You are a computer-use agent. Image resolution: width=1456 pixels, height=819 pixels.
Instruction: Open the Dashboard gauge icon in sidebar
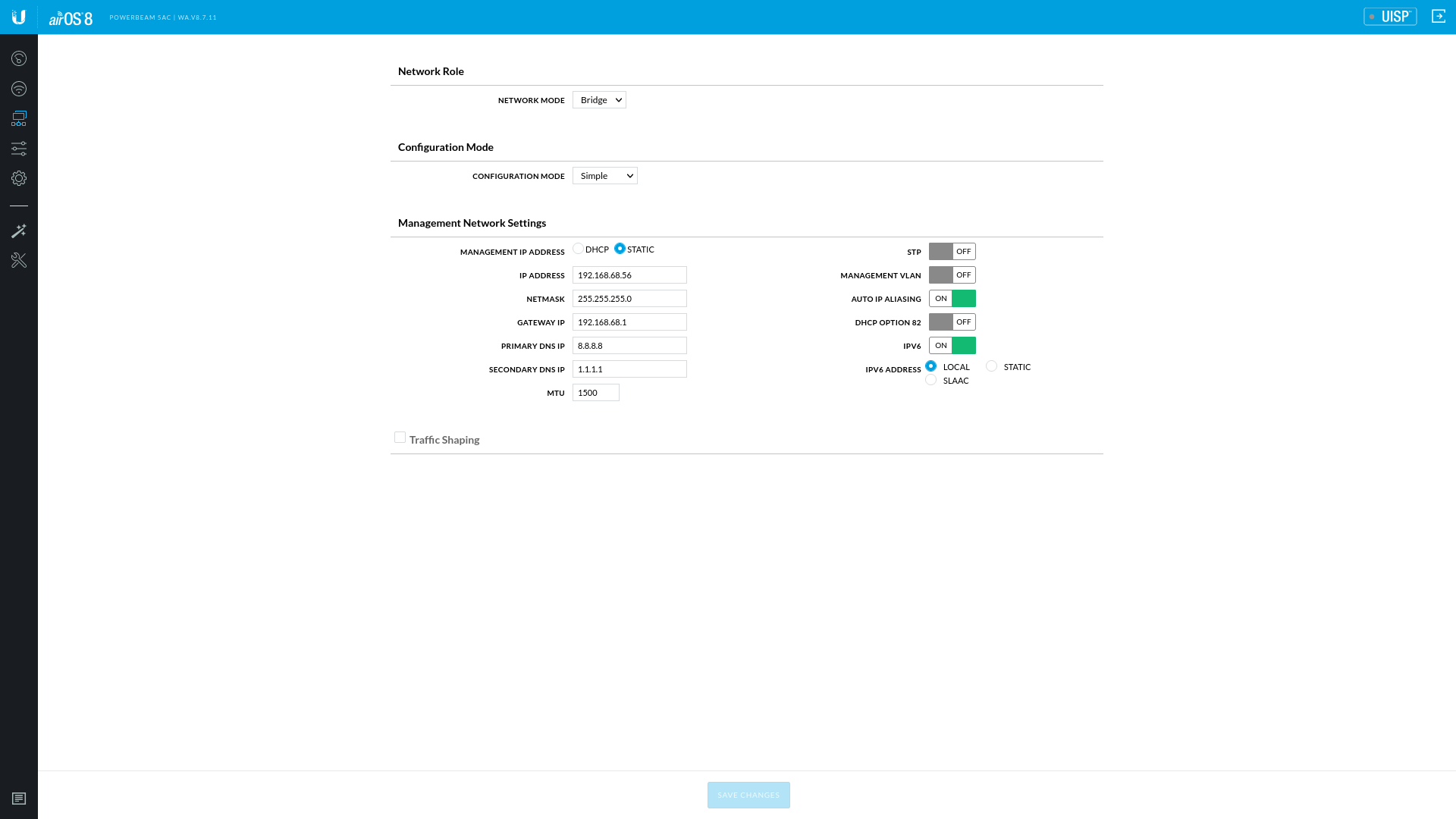(19, 58)
